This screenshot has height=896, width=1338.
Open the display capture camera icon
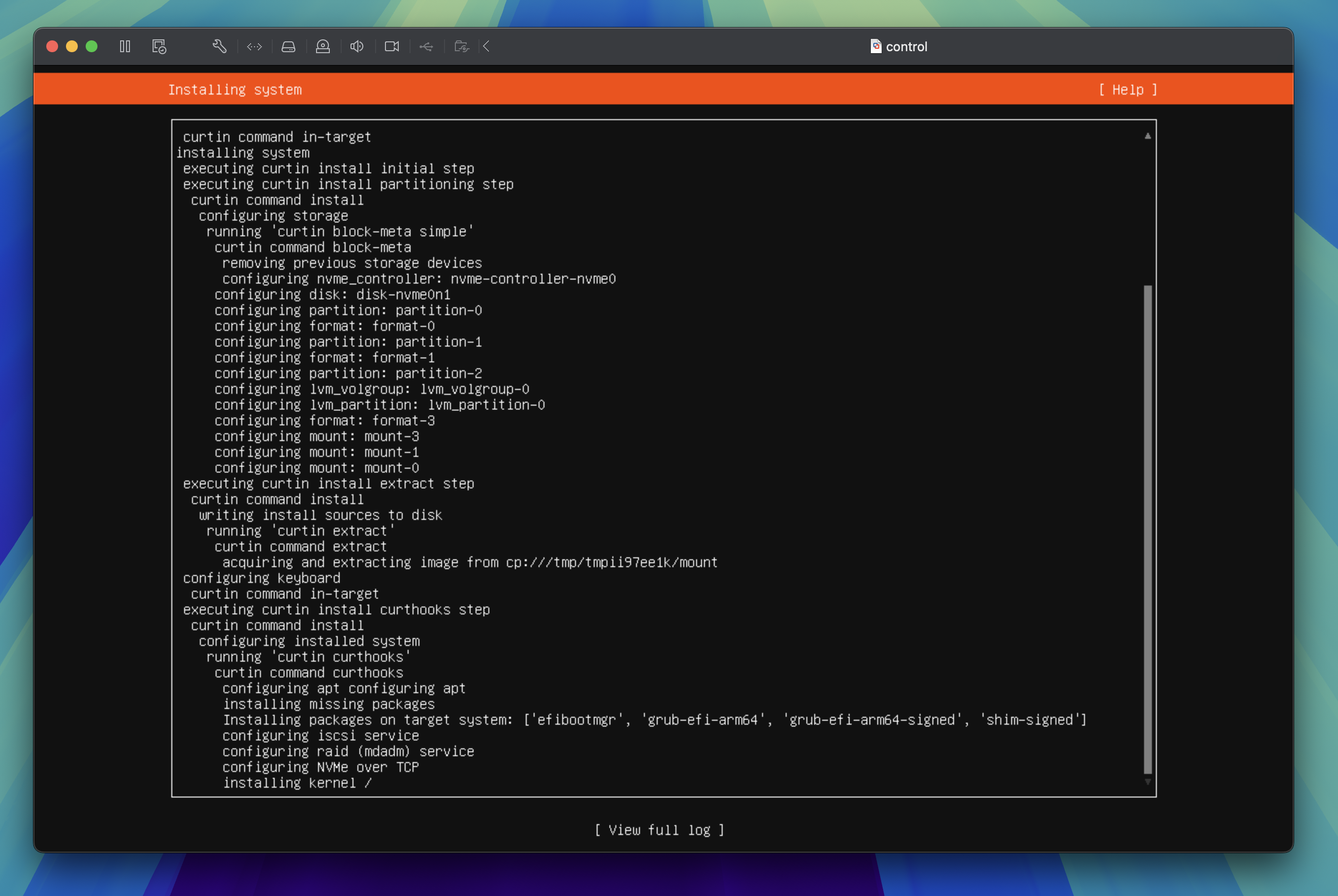[391, 46]
